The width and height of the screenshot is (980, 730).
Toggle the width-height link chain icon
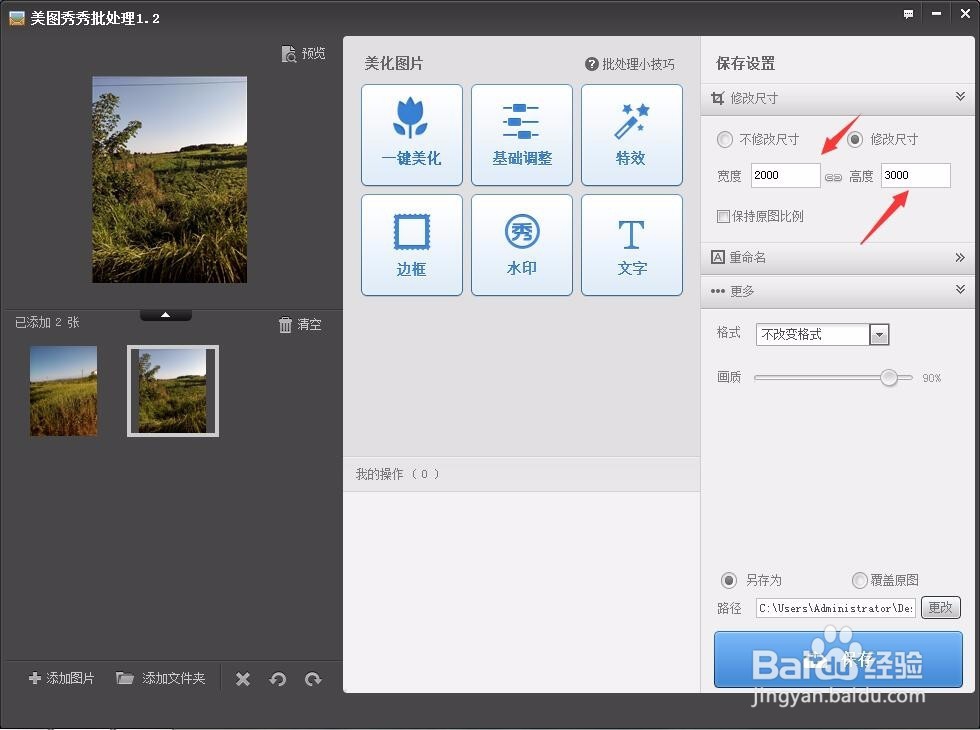tap(833, 178)
